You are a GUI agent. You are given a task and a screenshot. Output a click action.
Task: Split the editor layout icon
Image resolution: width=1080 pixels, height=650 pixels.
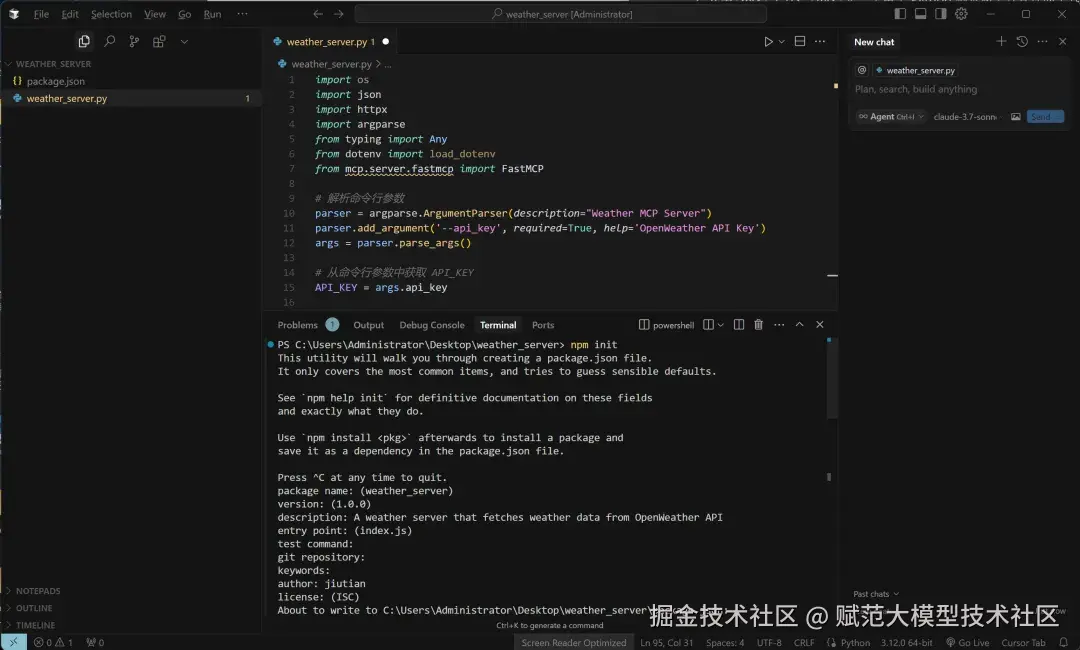[800, 41]
